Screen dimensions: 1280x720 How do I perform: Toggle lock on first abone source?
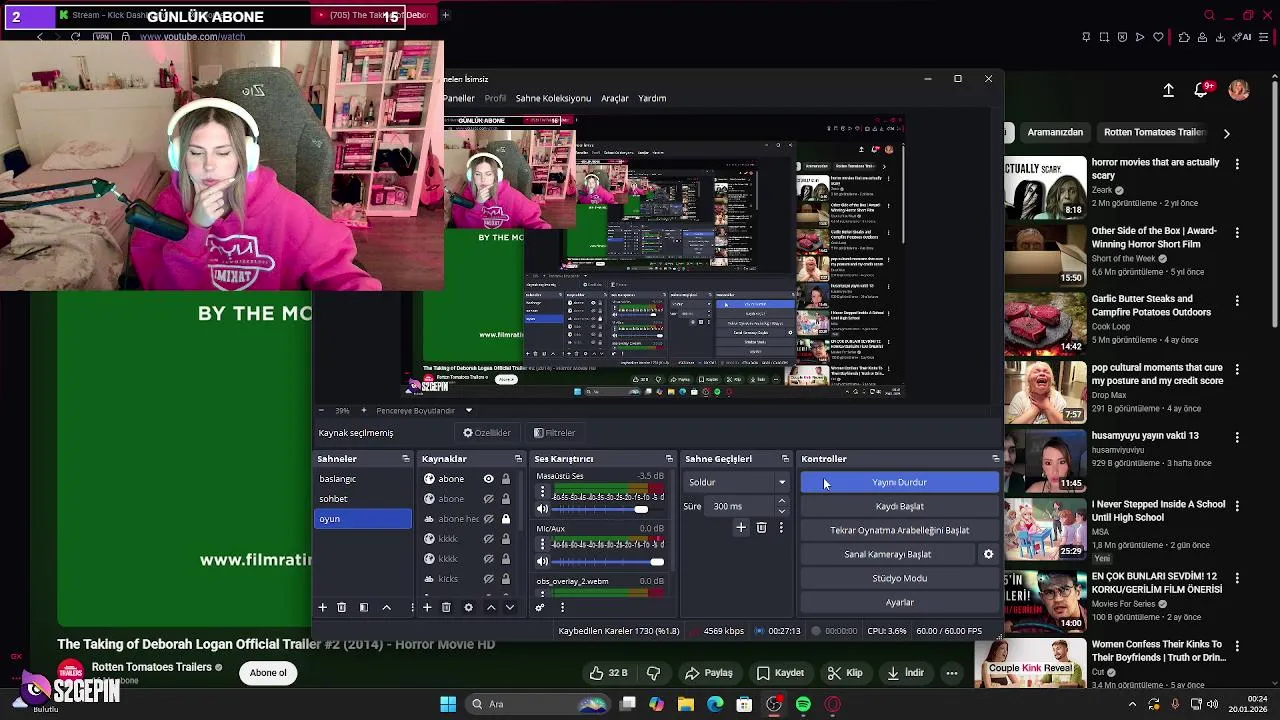[x=505, y=479]
